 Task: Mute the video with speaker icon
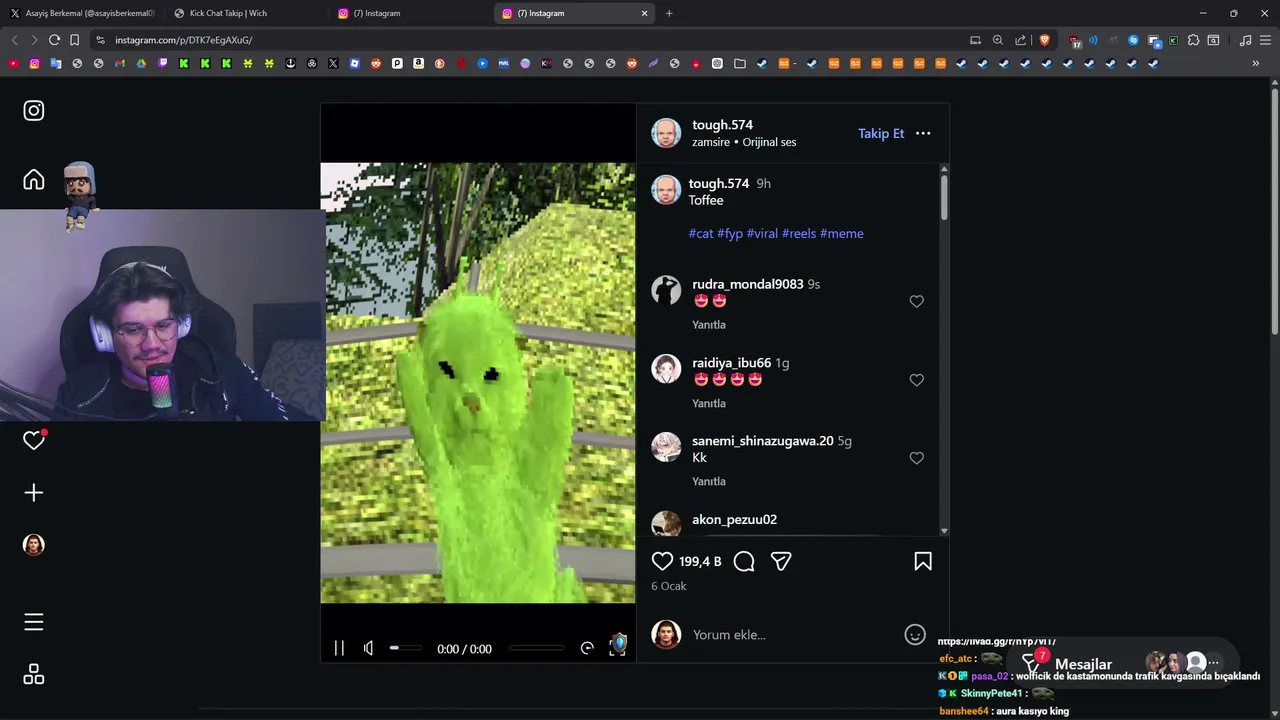[x=368, y=648]
